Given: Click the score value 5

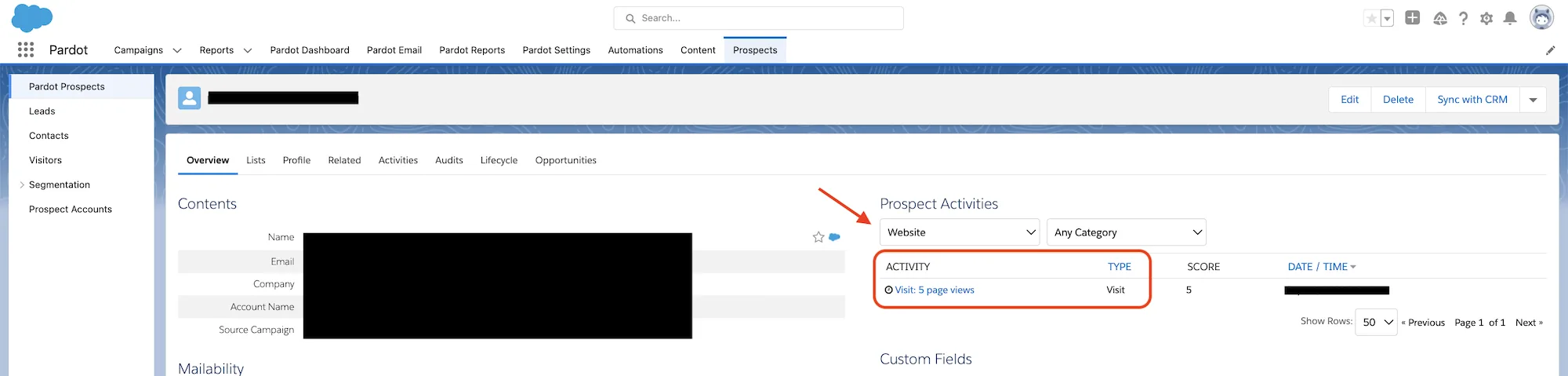Looking at the screenshot, I should (x=1189, y=290).
